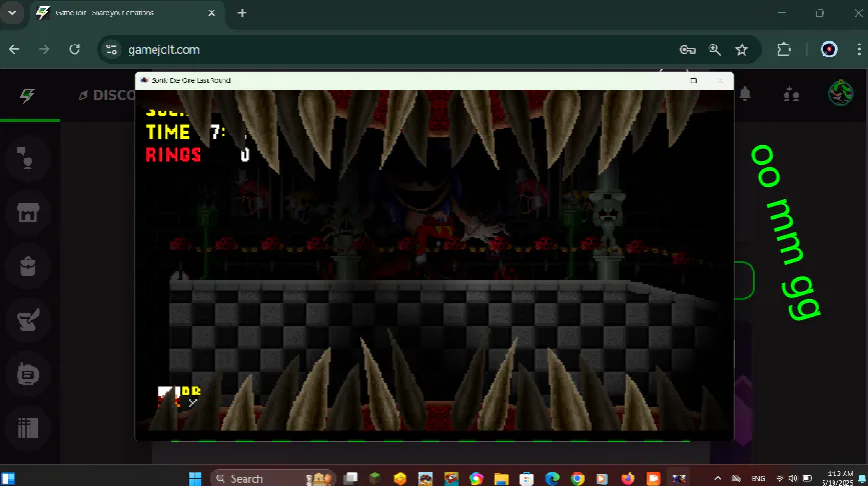This screenshot has width=868, height=486.
Task: Bookmark this page with the star icon
Action: click(742, 50)
